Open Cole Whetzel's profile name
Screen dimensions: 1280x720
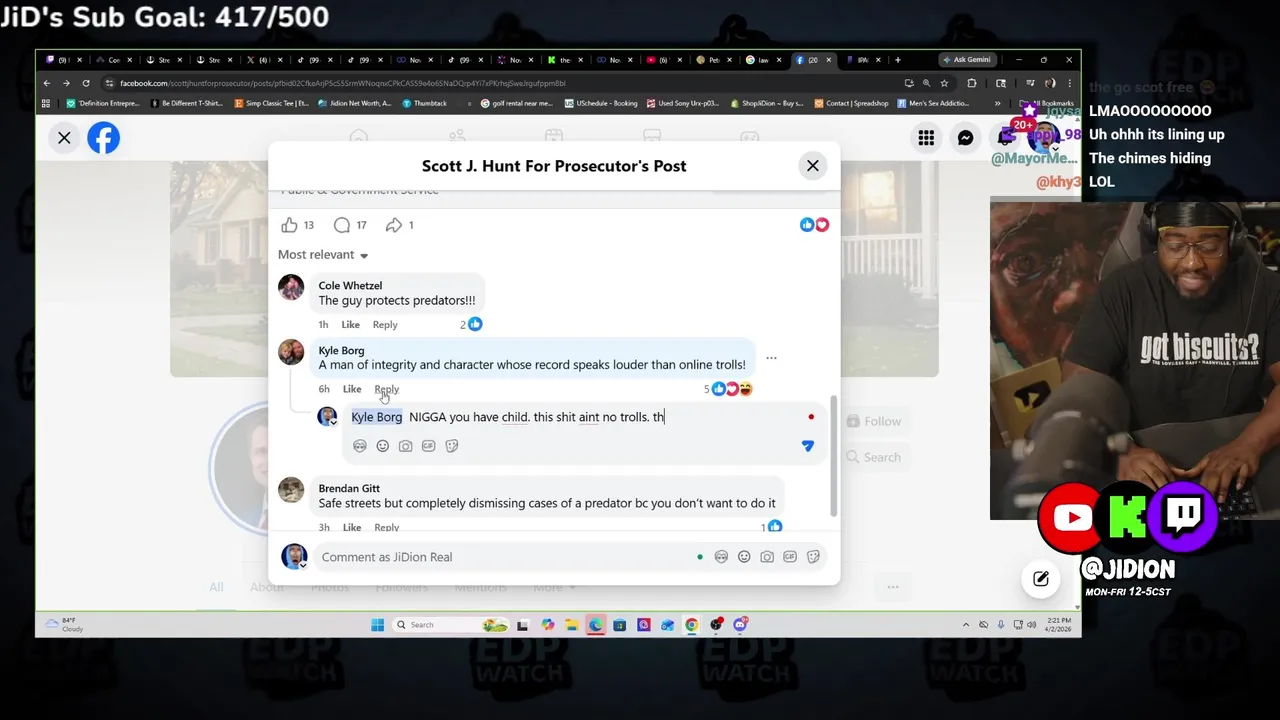[350, 286]
